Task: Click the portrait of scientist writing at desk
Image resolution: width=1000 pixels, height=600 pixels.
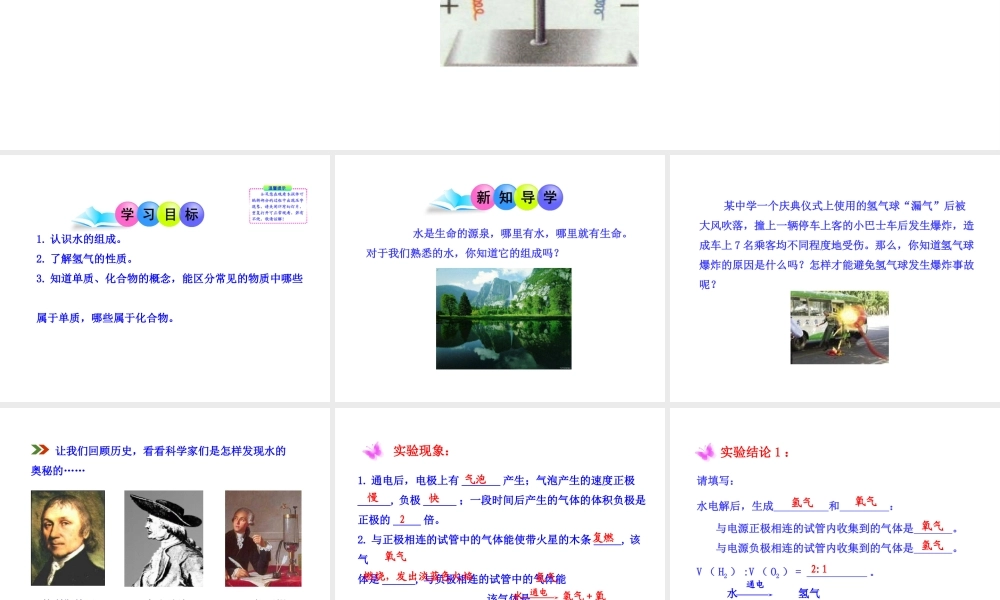Action: click(263, 538)
